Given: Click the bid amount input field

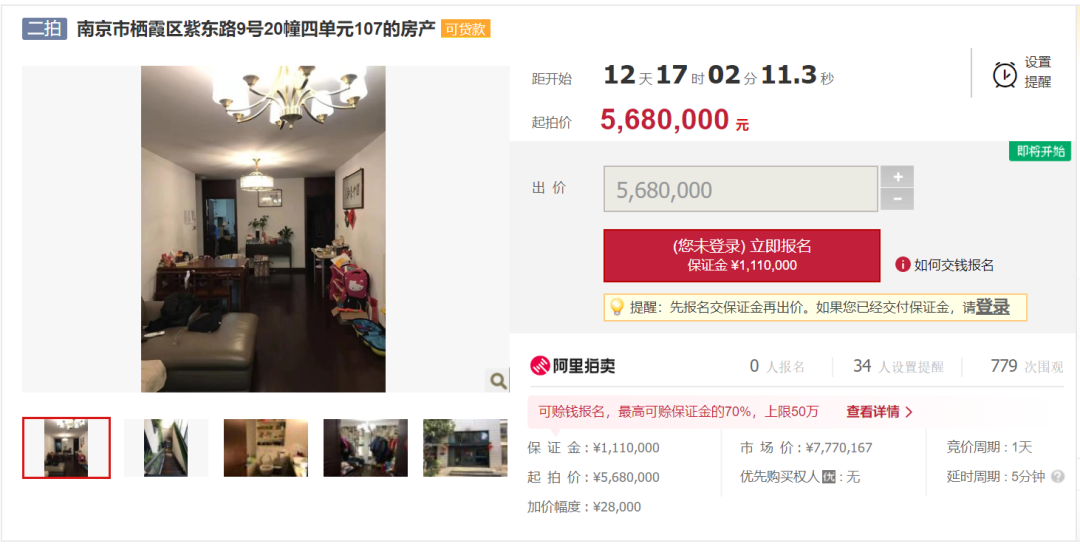Looking at the screenshot, I should click(740, 189).
